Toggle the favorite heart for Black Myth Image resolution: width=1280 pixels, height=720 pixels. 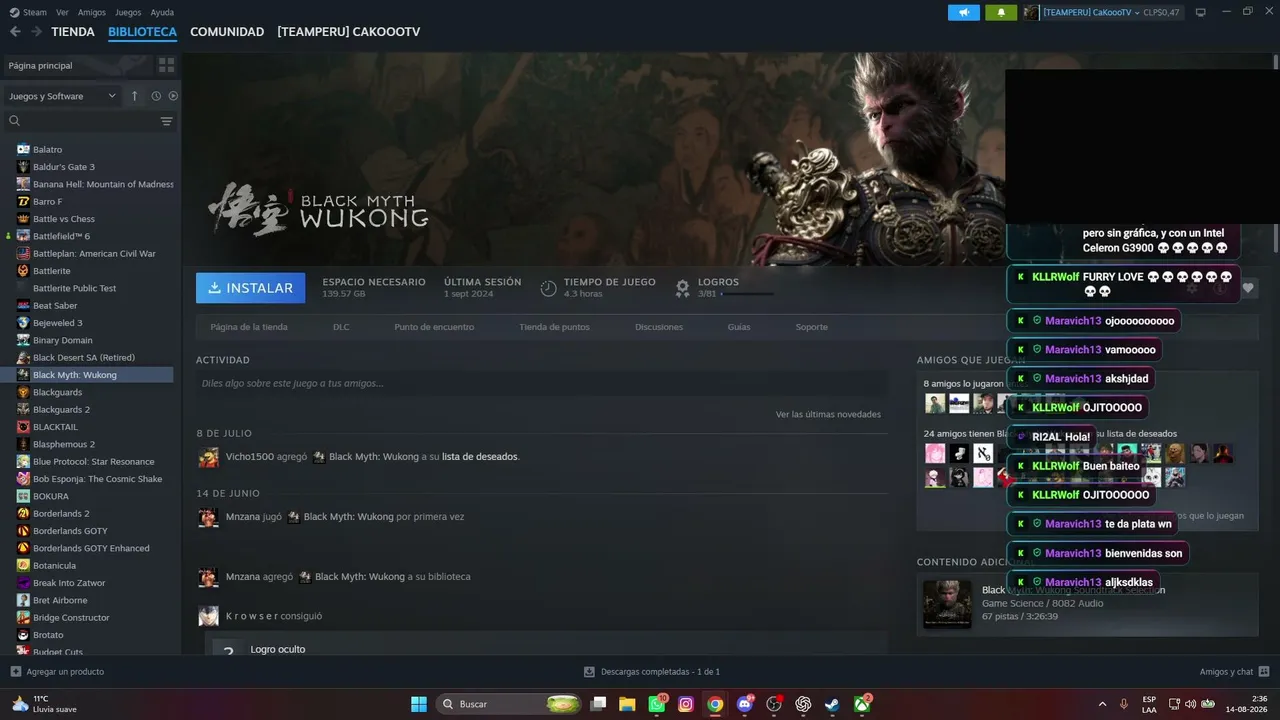tap(1248, 288)
